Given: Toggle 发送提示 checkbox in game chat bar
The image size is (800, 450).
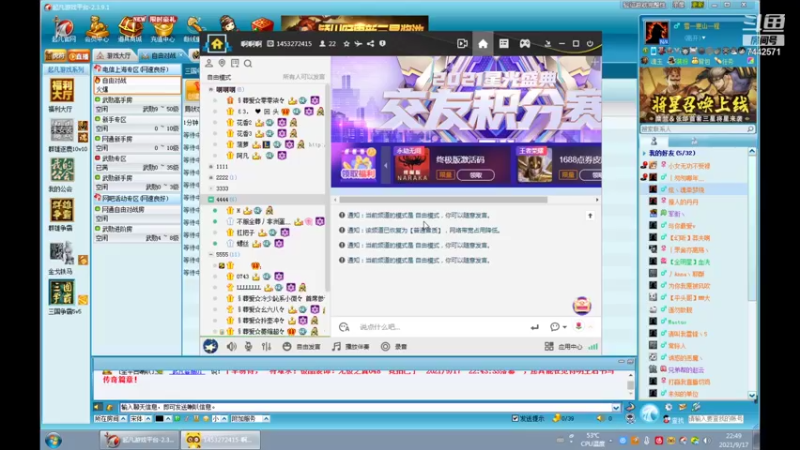Looking at the screenshot, I should pyautogui.click(x=515, y=418).
